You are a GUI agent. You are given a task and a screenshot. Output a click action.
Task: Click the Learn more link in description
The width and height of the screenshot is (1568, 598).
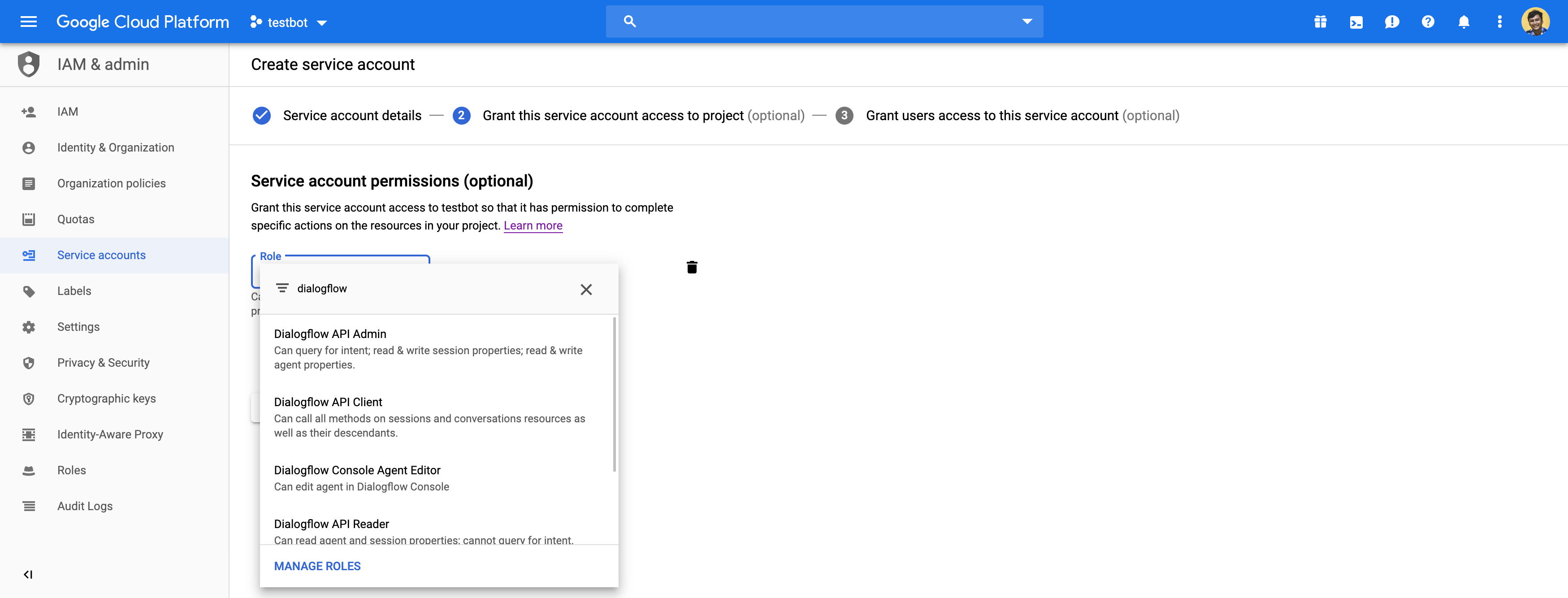tap(533, 225)
